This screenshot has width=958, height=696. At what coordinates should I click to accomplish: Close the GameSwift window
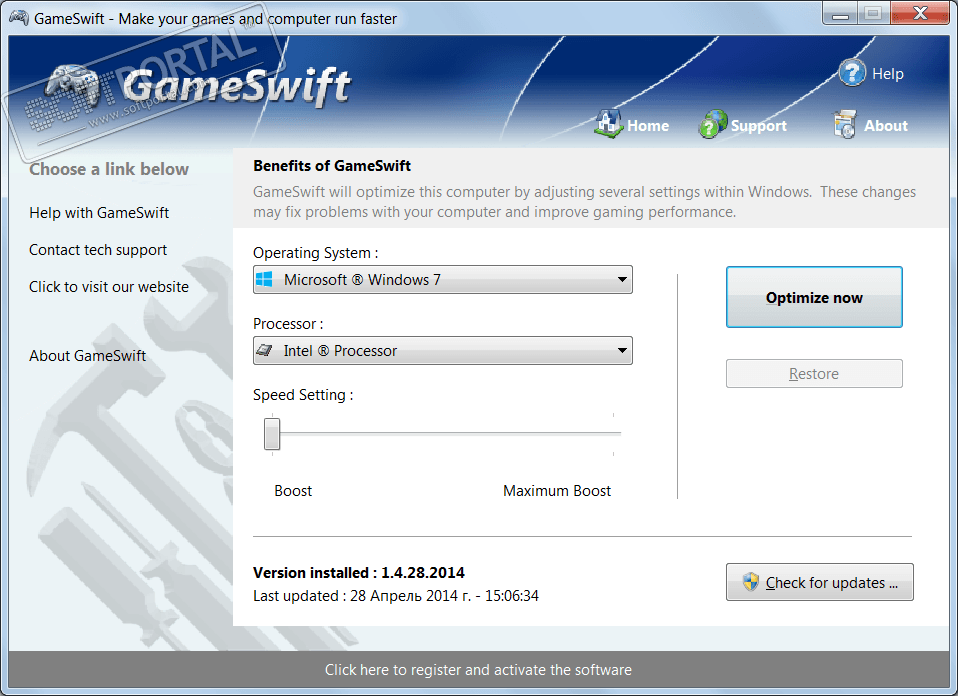(920, 13)
